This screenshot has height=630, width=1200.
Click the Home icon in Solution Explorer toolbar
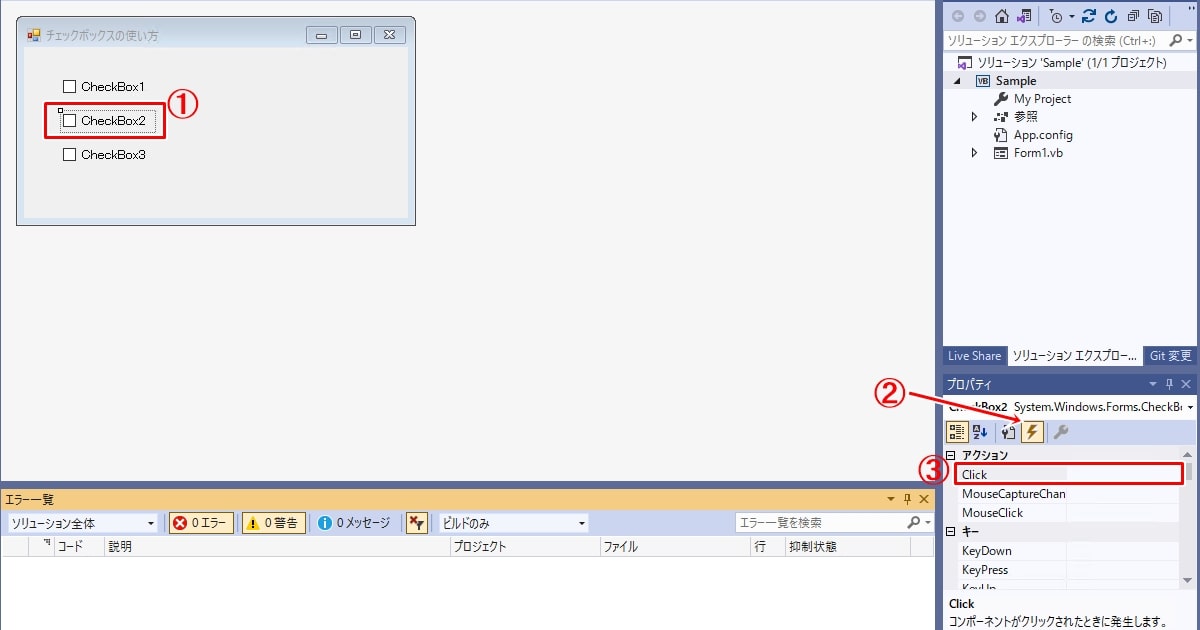(1002, 16)
